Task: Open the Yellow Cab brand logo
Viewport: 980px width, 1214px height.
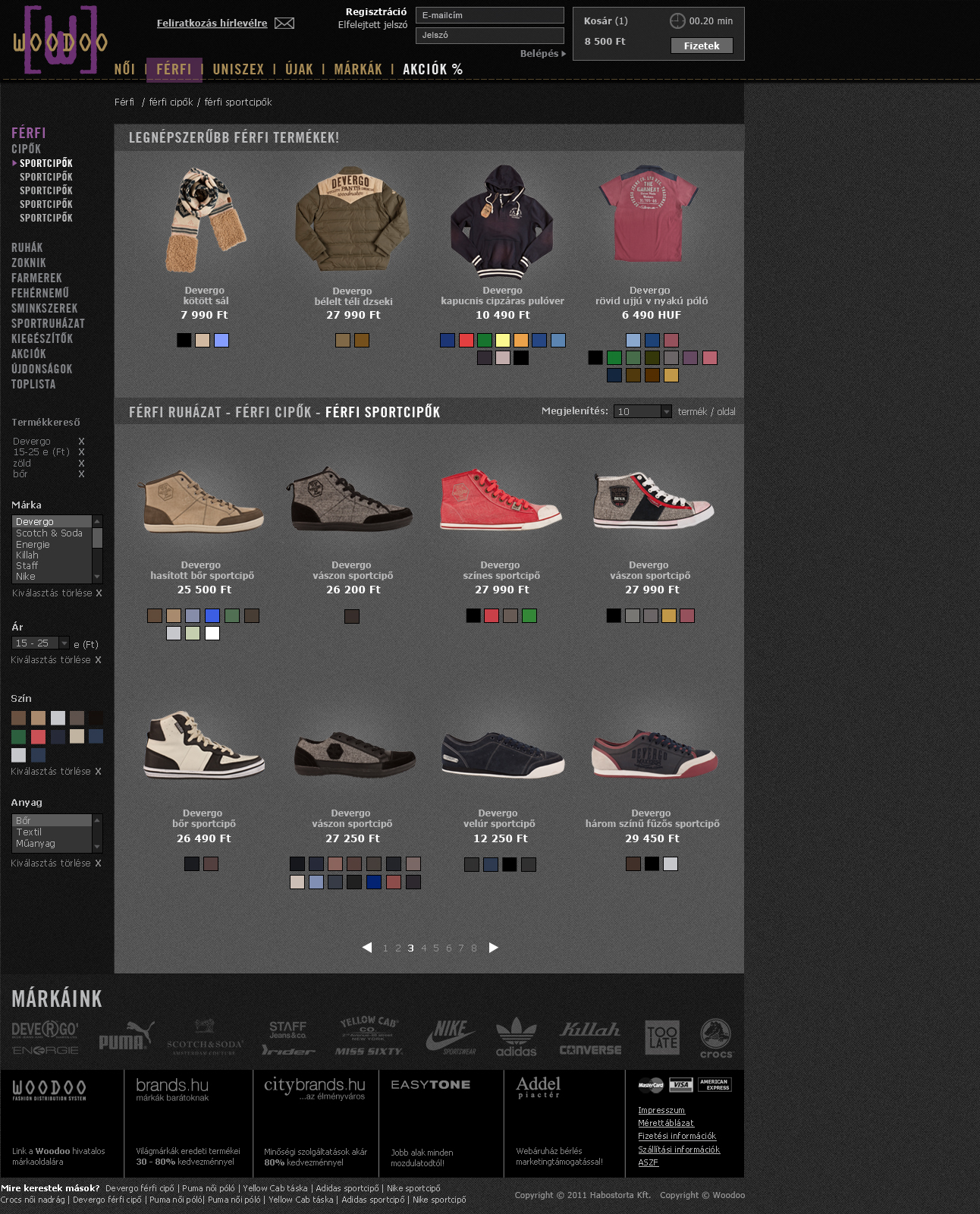Action: 369,1027
